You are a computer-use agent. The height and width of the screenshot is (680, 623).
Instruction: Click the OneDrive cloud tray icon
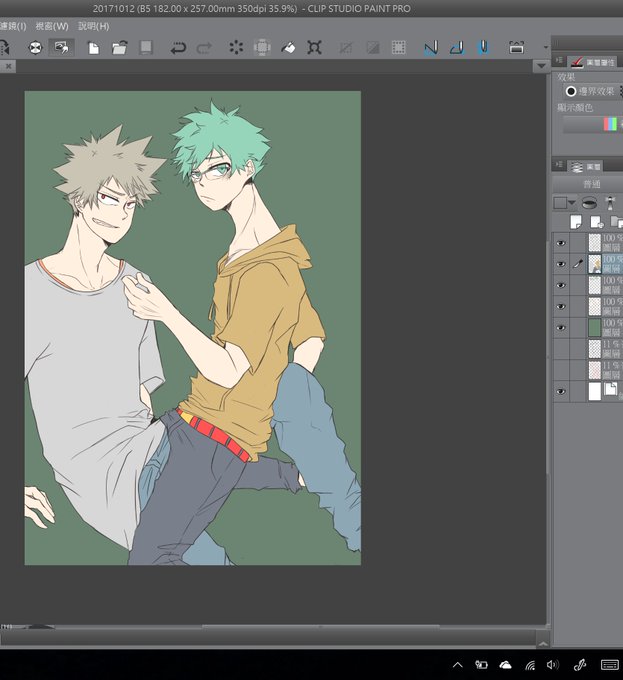tap(505, 665)
